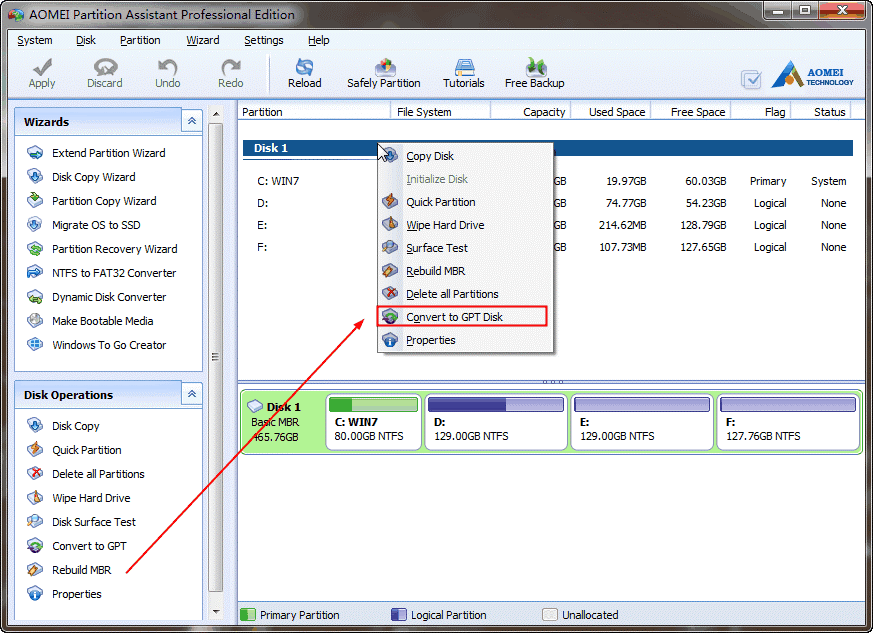Sort by the Free Space column header
Screen dimensions: 873x633
click(691, 112)
